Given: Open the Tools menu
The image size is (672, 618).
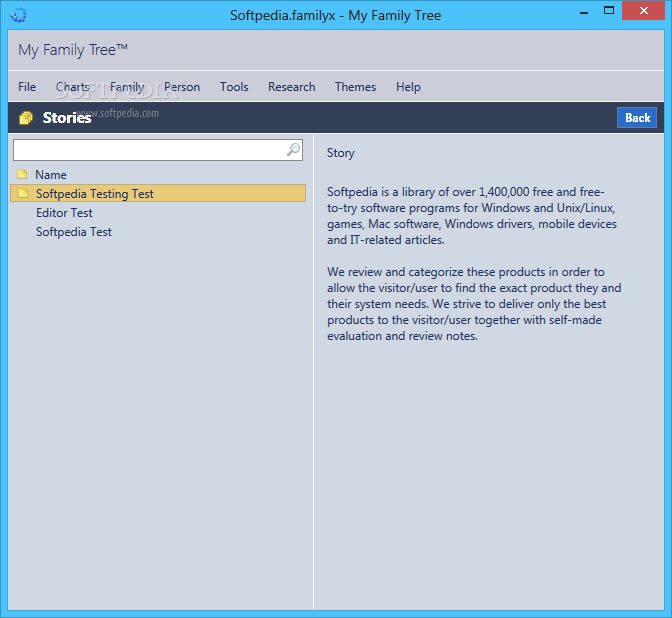Looking at the screenshot, I should (234, 87).
